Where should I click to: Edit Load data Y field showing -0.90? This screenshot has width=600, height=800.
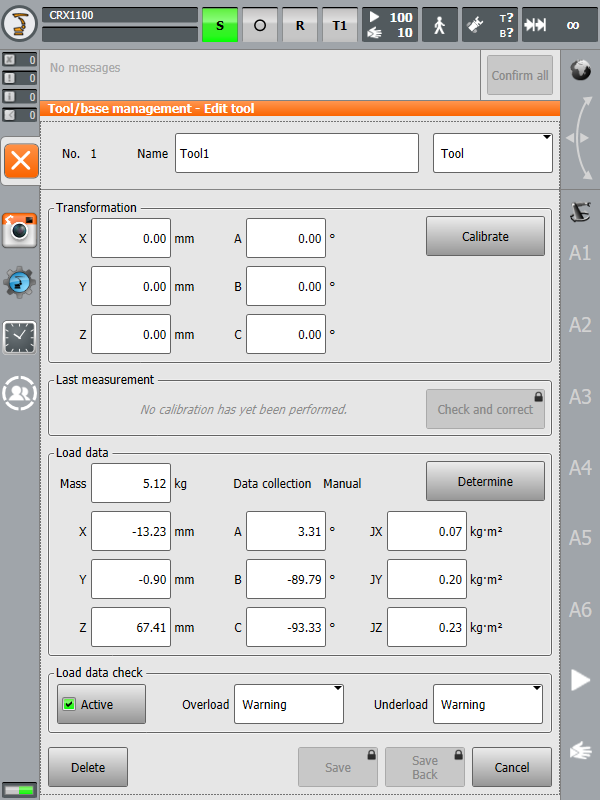(x=131, y=579)
